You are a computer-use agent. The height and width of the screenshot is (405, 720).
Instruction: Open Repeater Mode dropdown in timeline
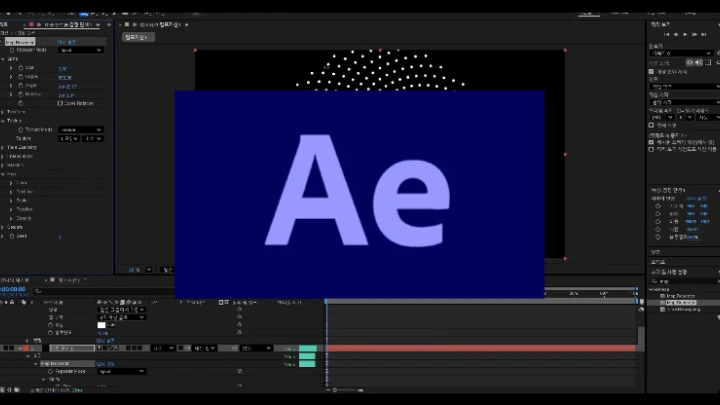point(122,371)
